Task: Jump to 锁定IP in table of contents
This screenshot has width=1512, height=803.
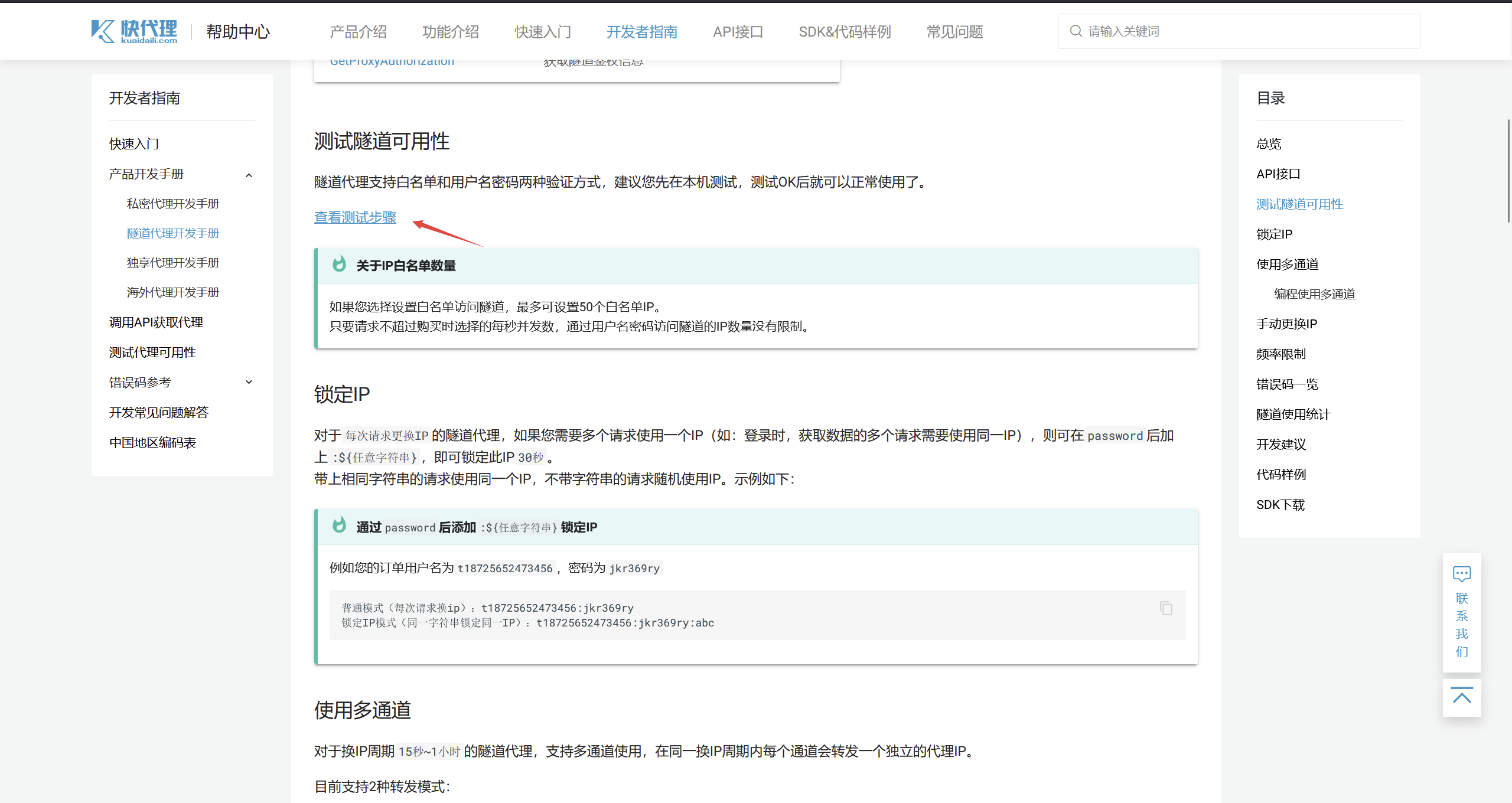Action: (x=1275, y=234)
